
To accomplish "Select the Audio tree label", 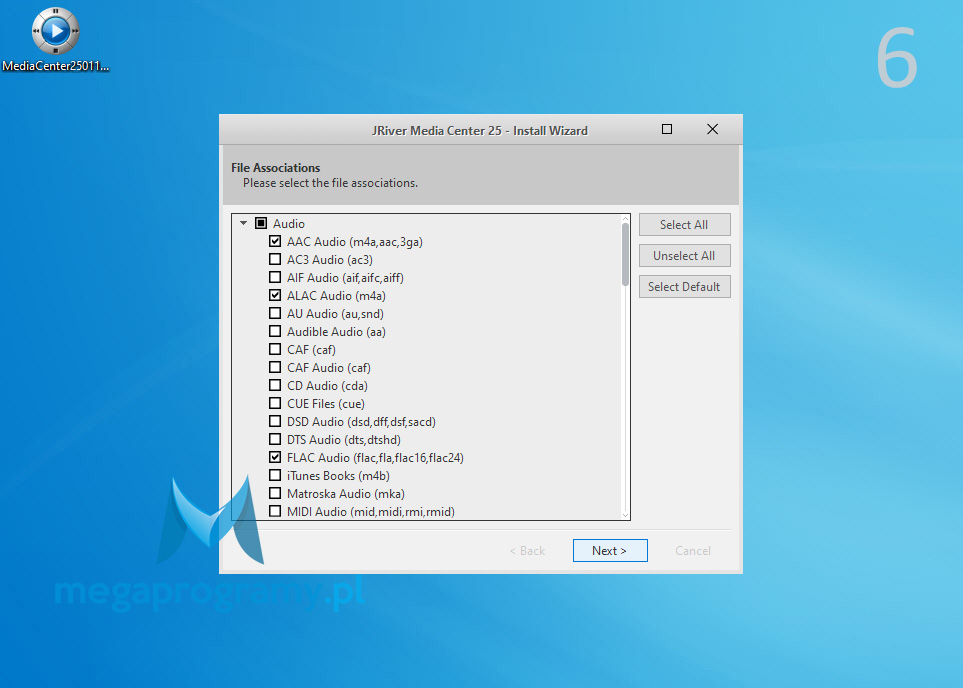I will [289, 224].
